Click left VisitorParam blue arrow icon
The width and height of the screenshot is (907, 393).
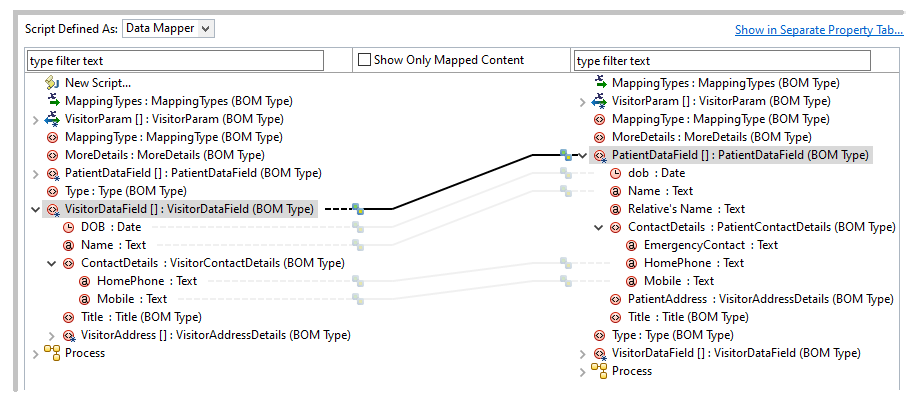click(x=53, y=119)
